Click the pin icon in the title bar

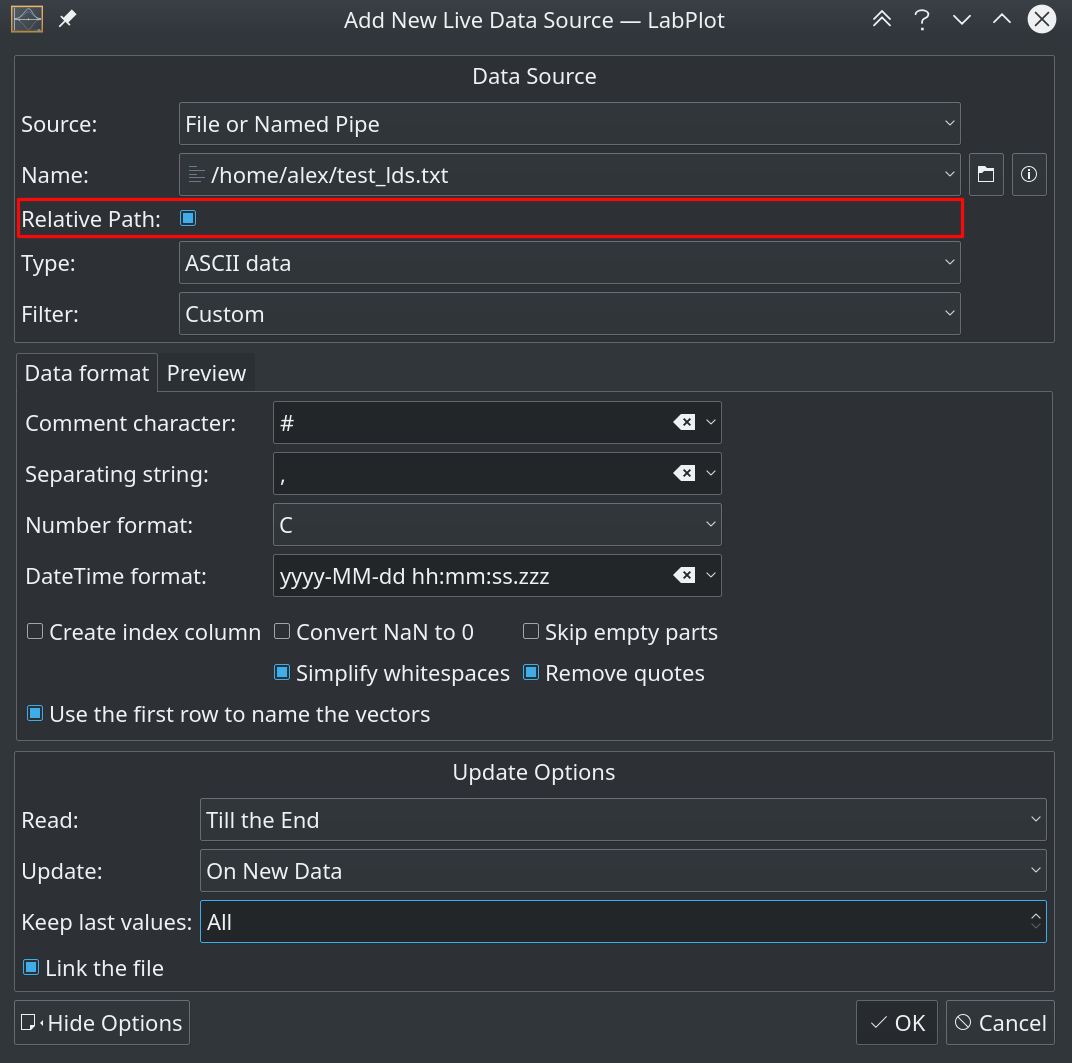point(67,19)
